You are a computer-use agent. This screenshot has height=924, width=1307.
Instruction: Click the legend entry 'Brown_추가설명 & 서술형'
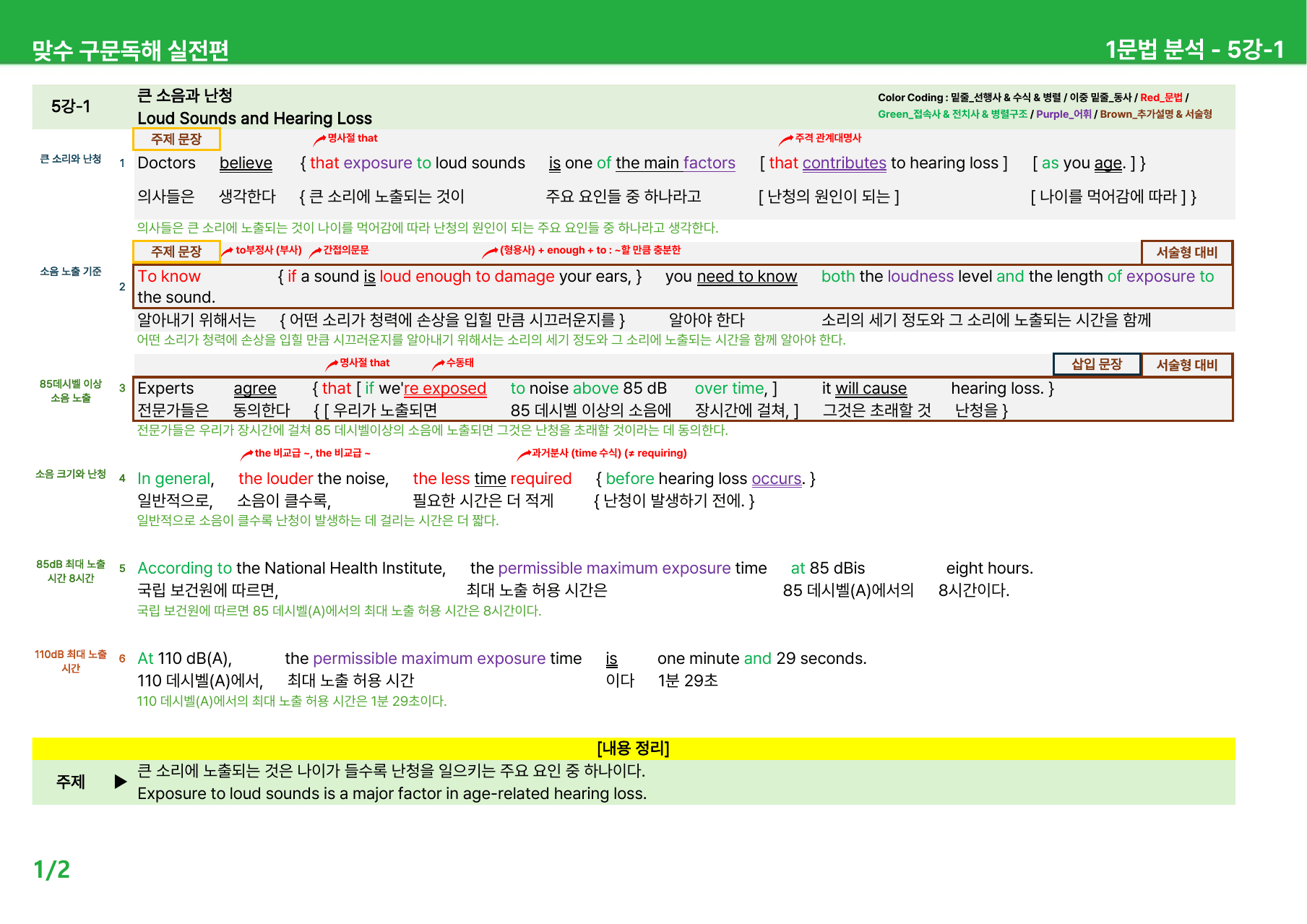[x=1156, y=114]
